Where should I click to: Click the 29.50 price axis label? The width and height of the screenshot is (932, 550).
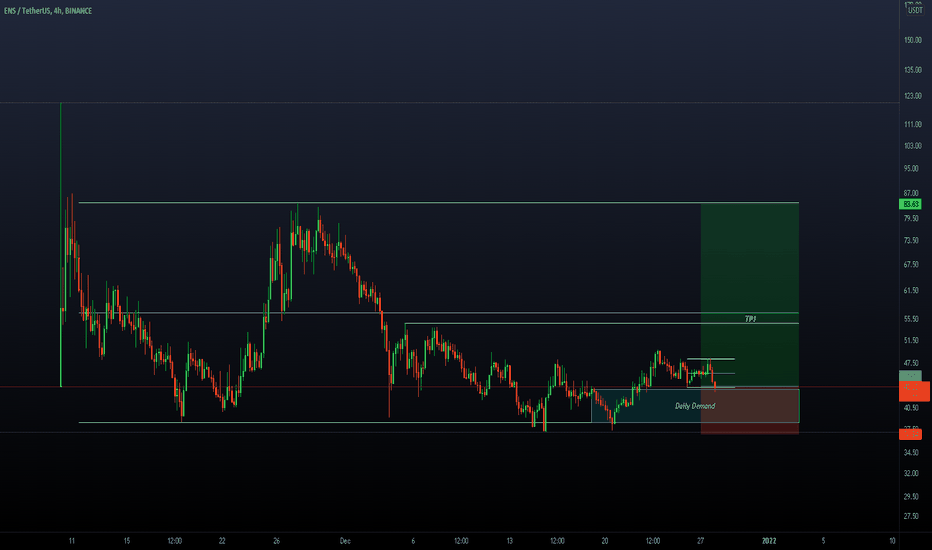click(911, 496)
